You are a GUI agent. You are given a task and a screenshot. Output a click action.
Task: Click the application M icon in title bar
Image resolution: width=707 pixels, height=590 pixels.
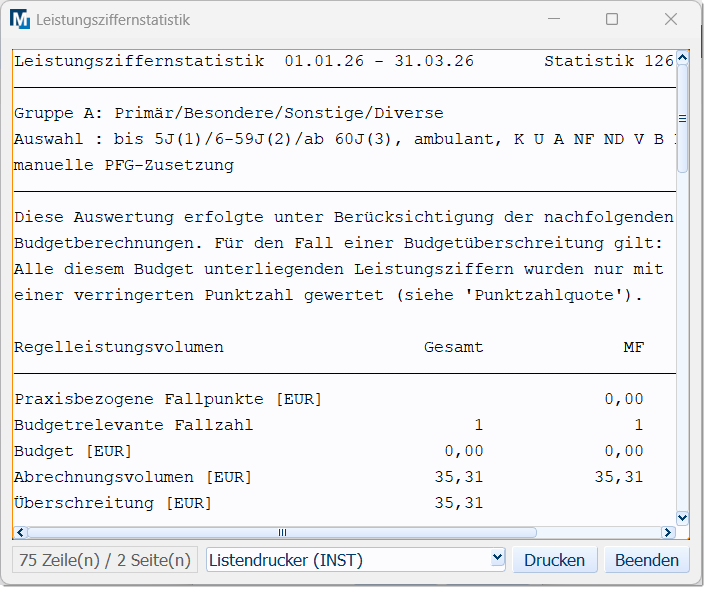(20, 20)
